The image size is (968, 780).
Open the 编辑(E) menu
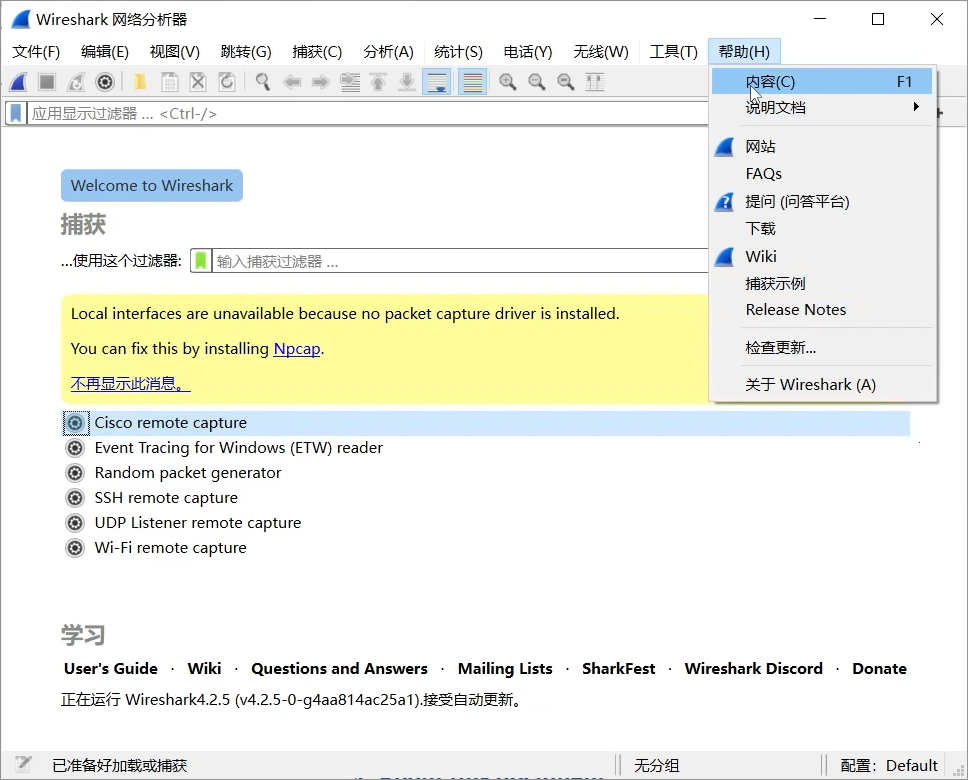[x=105, y=52]
